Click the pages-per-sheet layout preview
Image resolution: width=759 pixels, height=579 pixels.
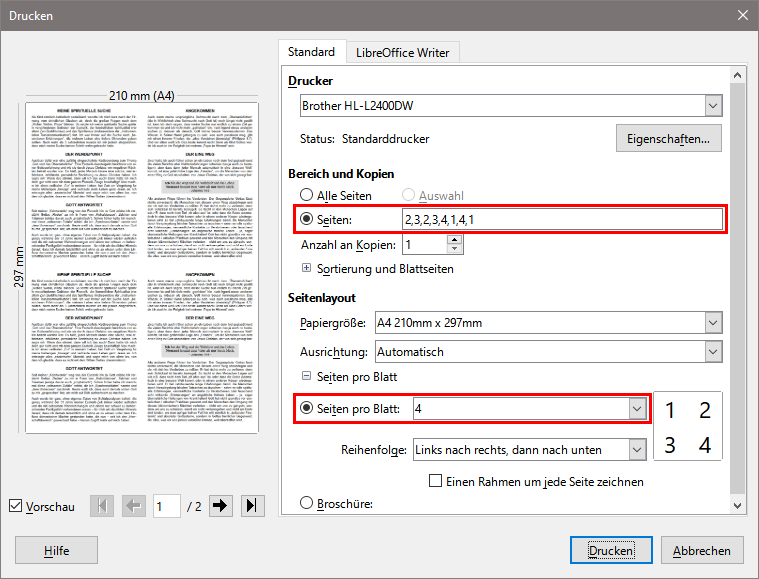click(x=687, y=426)
